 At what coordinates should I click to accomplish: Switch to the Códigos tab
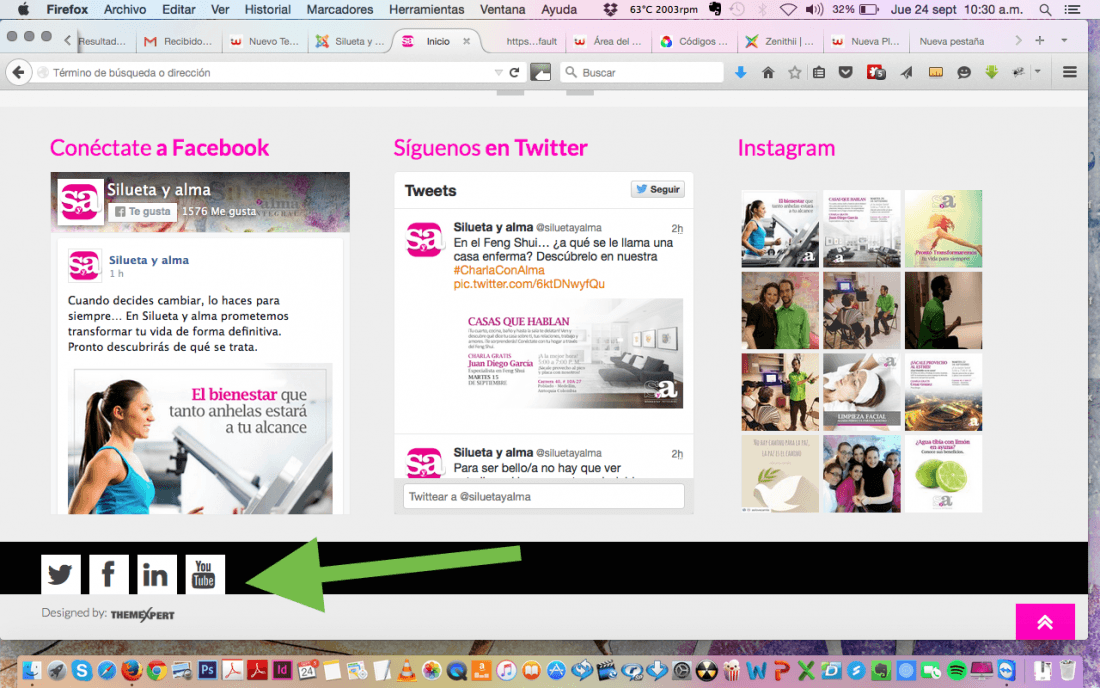coord(695,41)
